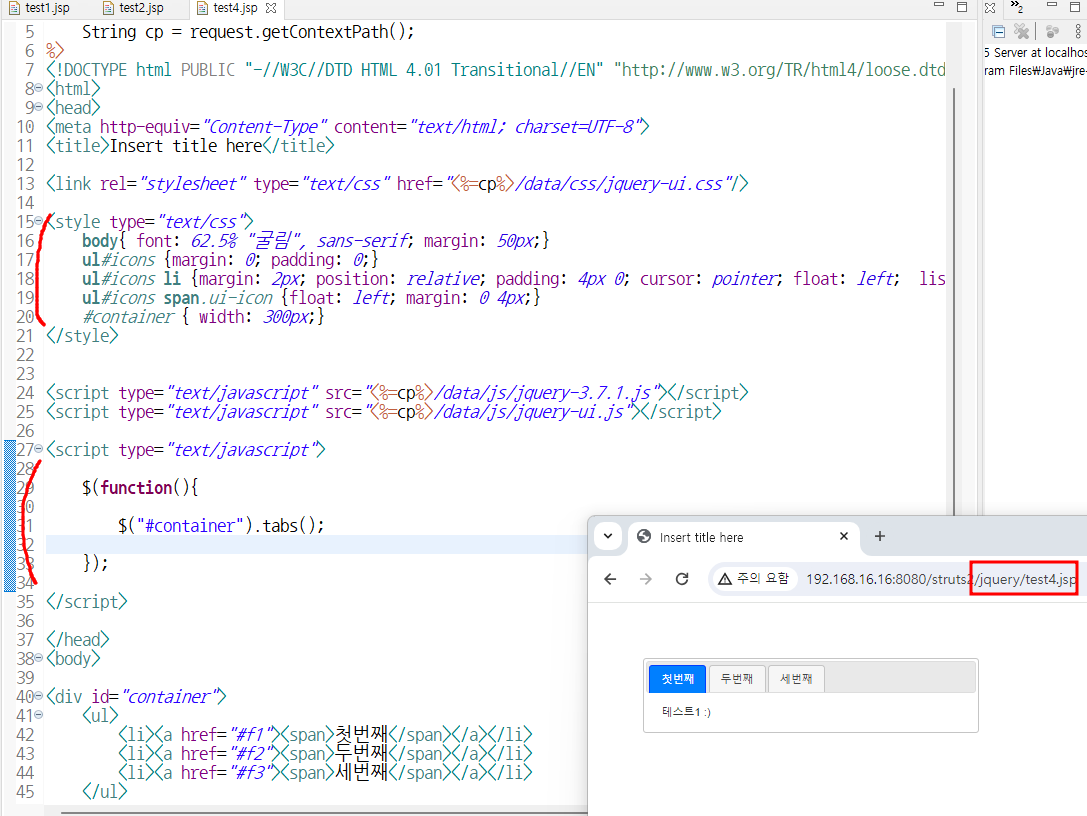Click the closing </script> tag on line 35
Screen dimensions: 1087x816
pos(87,601)
